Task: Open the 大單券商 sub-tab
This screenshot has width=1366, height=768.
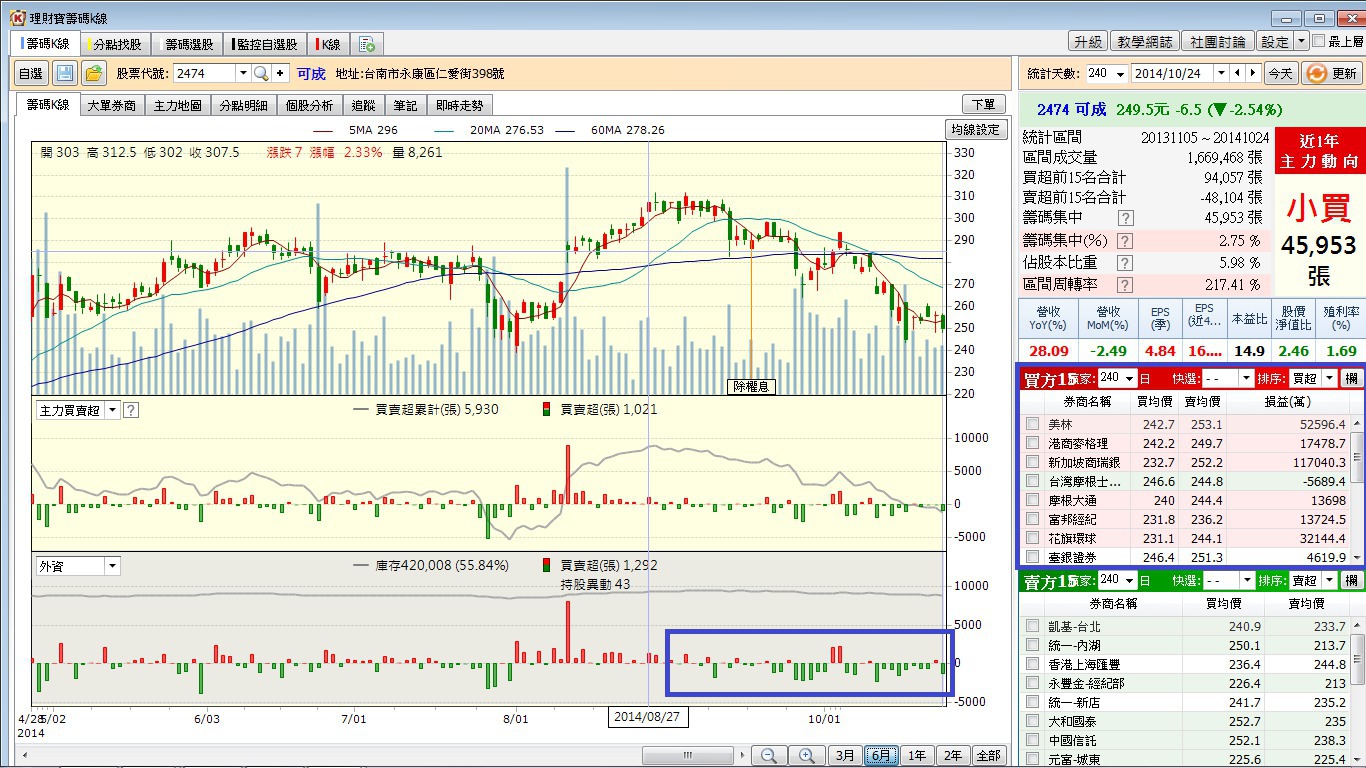Action: tap(111, 105)
